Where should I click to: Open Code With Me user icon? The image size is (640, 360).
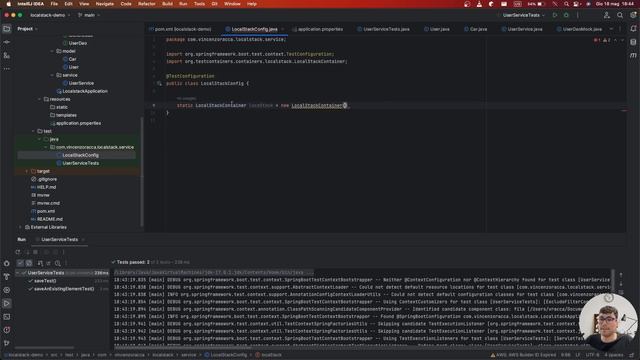[x=607, y=15]
